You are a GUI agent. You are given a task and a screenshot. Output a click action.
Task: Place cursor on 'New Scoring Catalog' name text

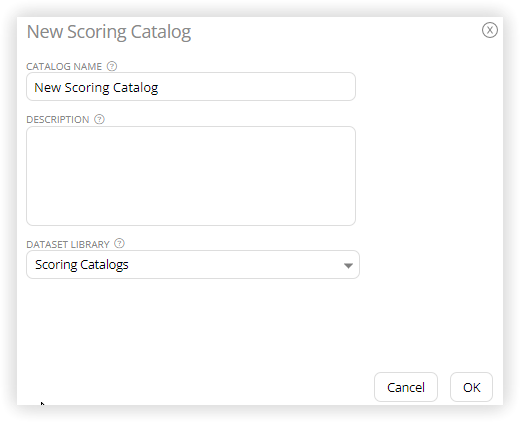click(96, 88)
